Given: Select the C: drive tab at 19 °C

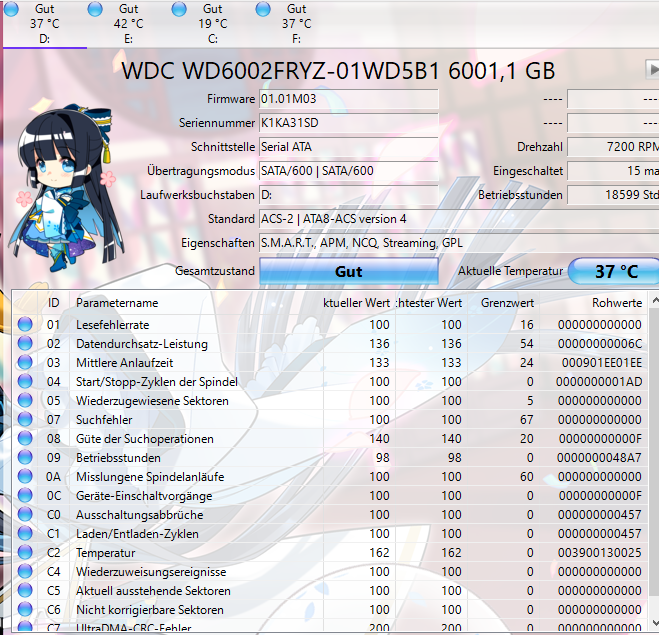Looking at the screenshot, I should point(213,24).
